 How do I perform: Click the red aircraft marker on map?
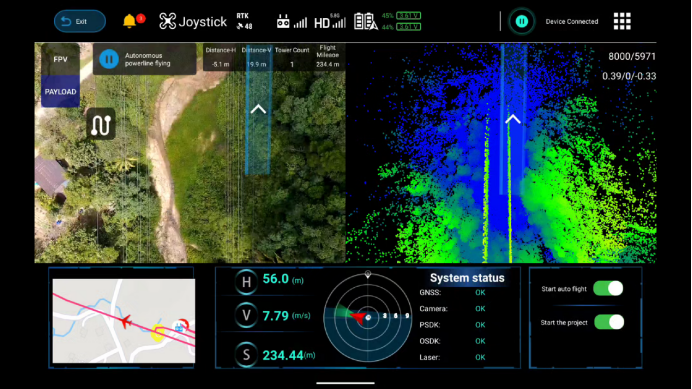click(x=126, y=321)
